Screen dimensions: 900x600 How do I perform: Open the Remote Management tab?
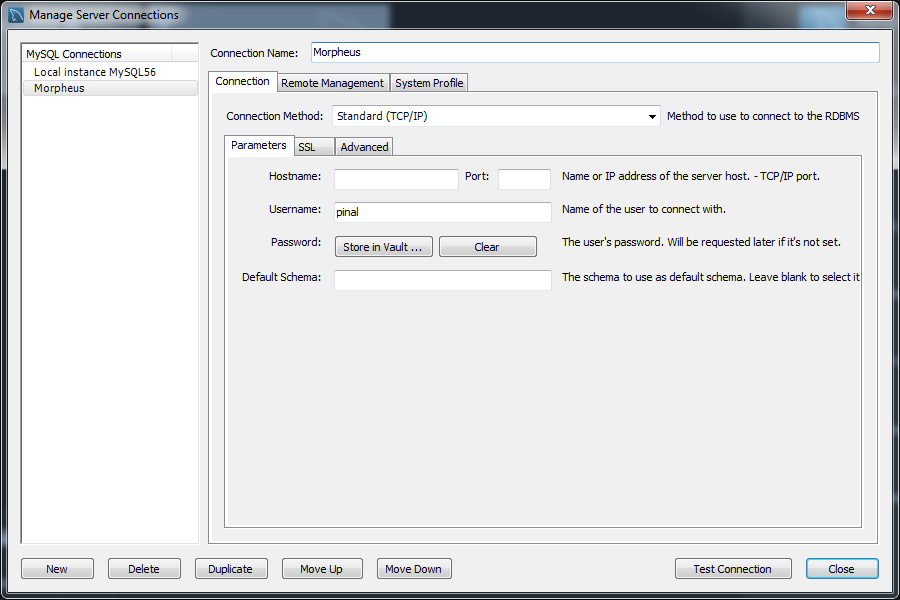coord(332,83)
